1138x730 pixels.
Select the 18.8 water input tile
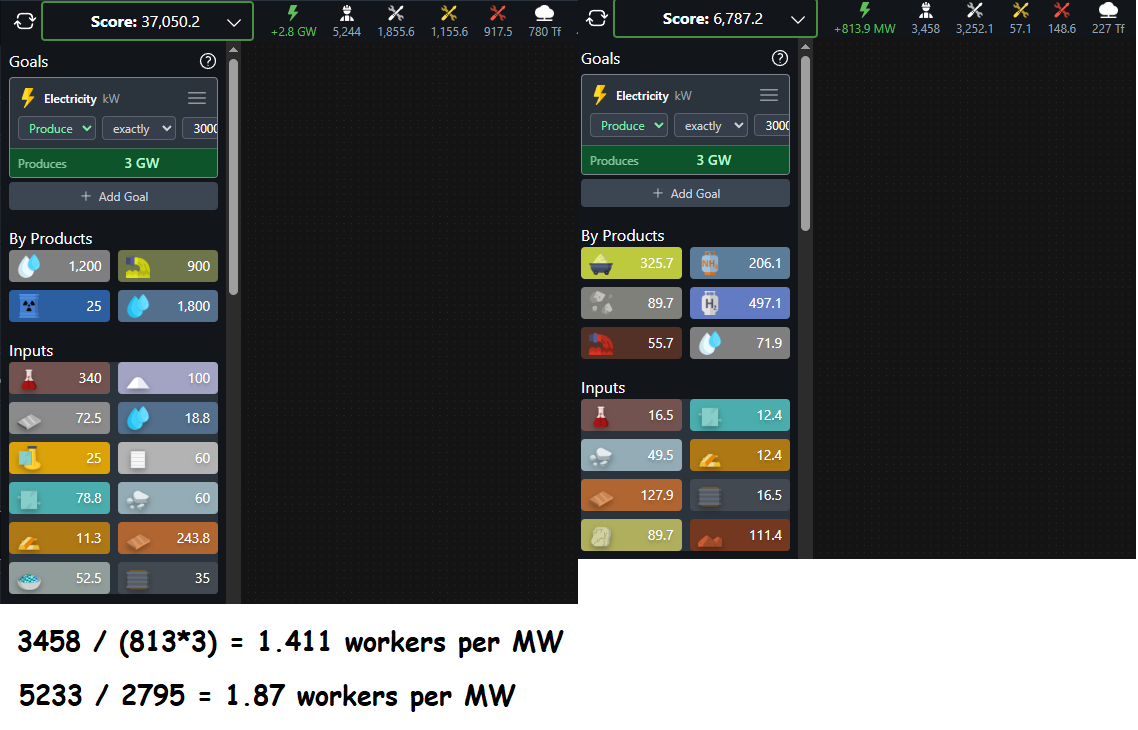(x=168, y=418)
